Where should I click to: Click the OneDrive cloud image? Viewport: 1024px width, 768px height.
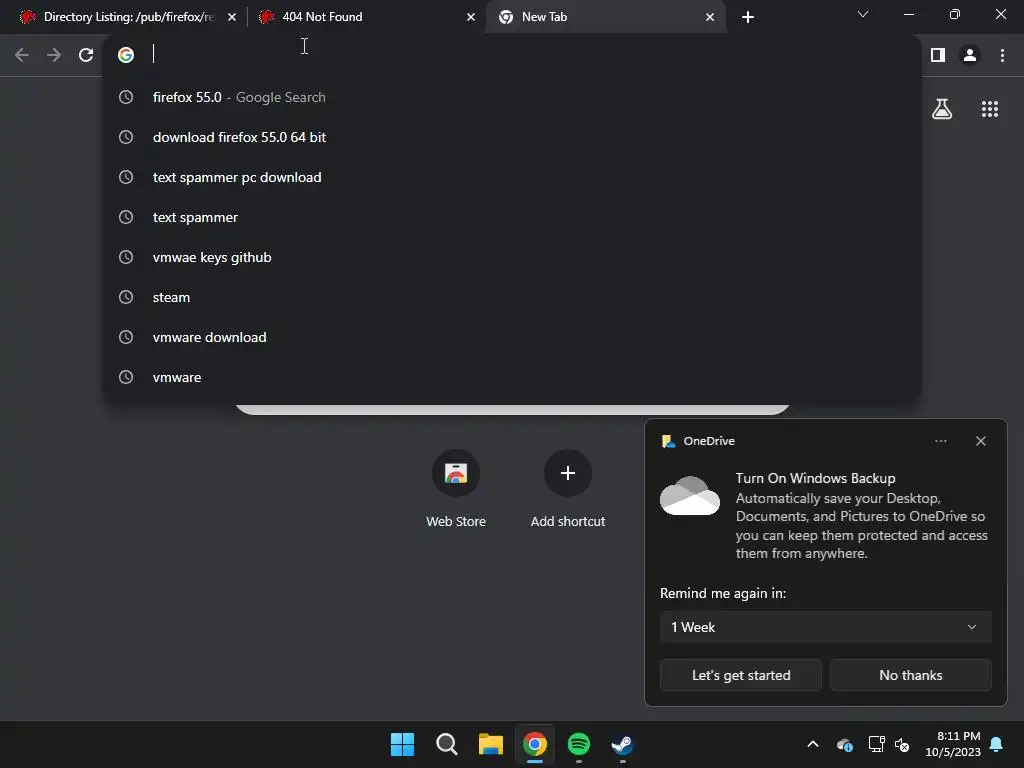tap(690, 496)
